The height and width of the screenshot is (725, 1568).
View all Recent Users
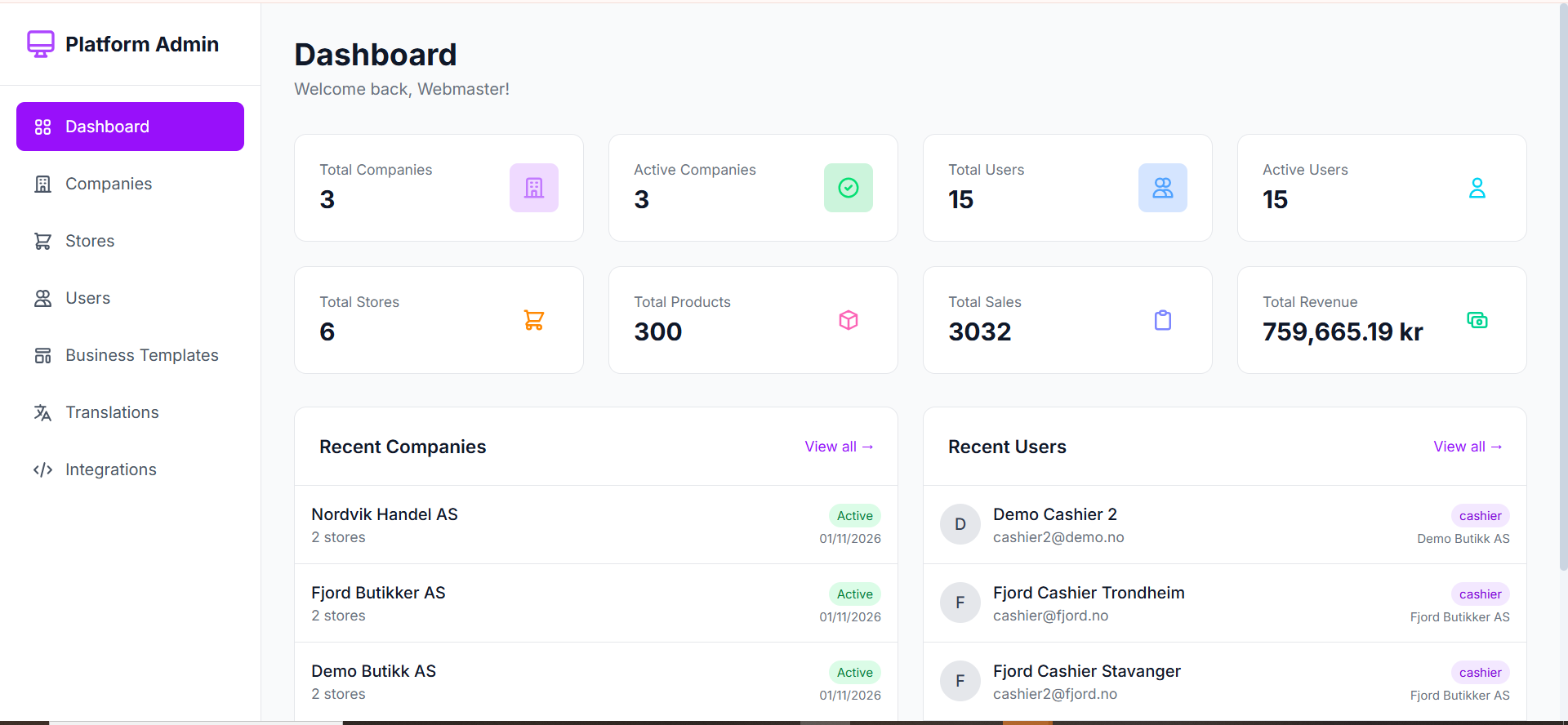click(x=1468, y=447)
